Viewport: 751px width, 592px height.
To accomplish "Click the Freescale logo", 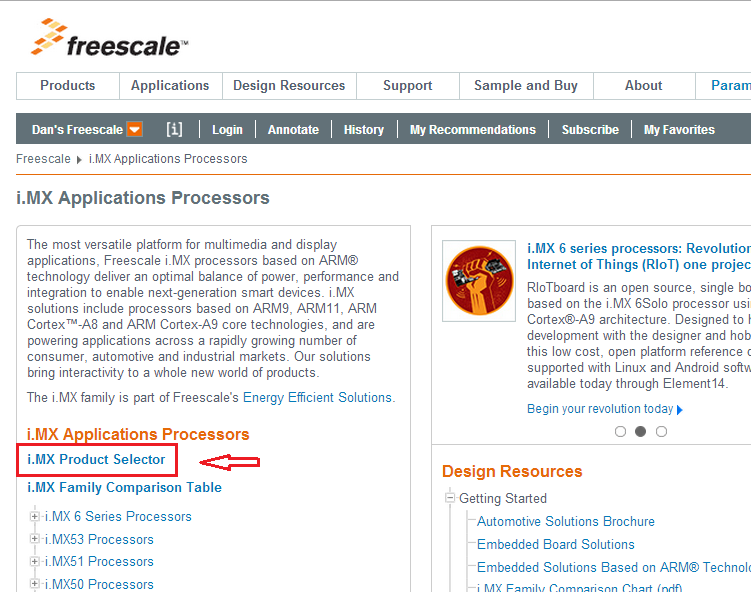I will 110,38.
